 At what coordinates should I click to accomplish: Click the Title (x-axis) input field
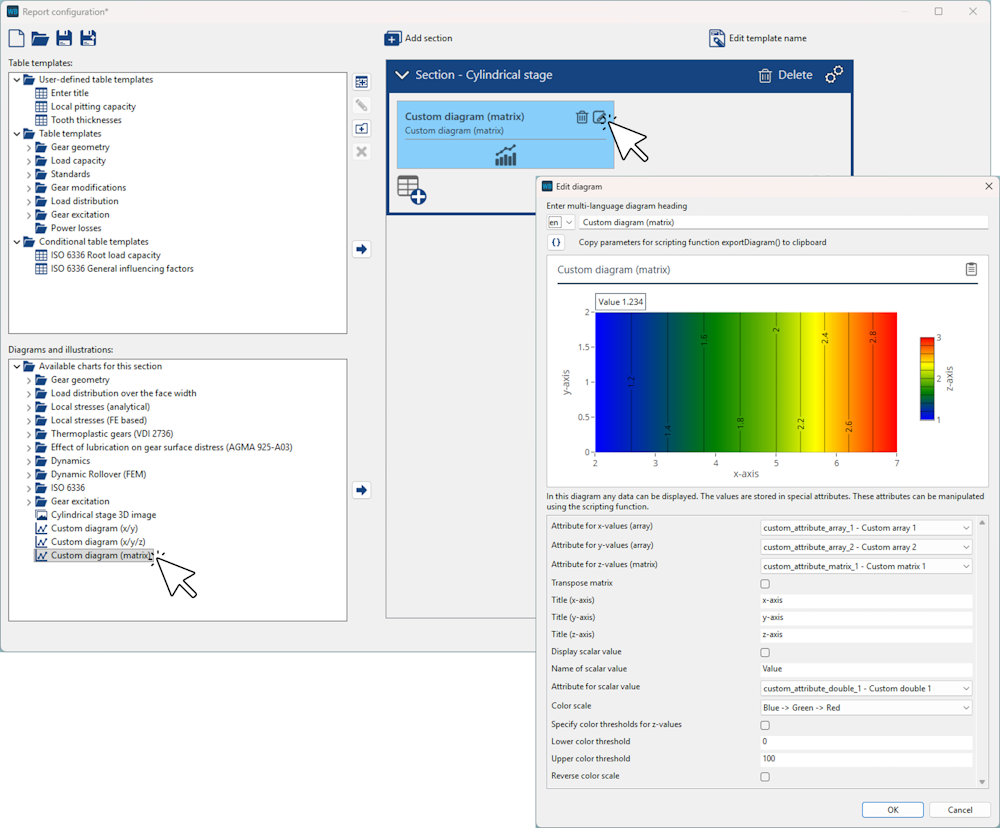coord(866,601)
